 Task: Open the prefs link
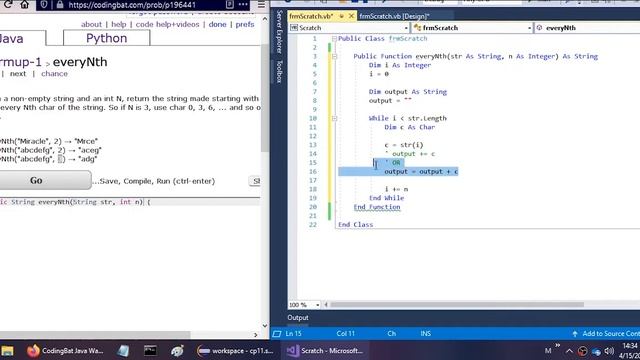(x=245, y=24)
